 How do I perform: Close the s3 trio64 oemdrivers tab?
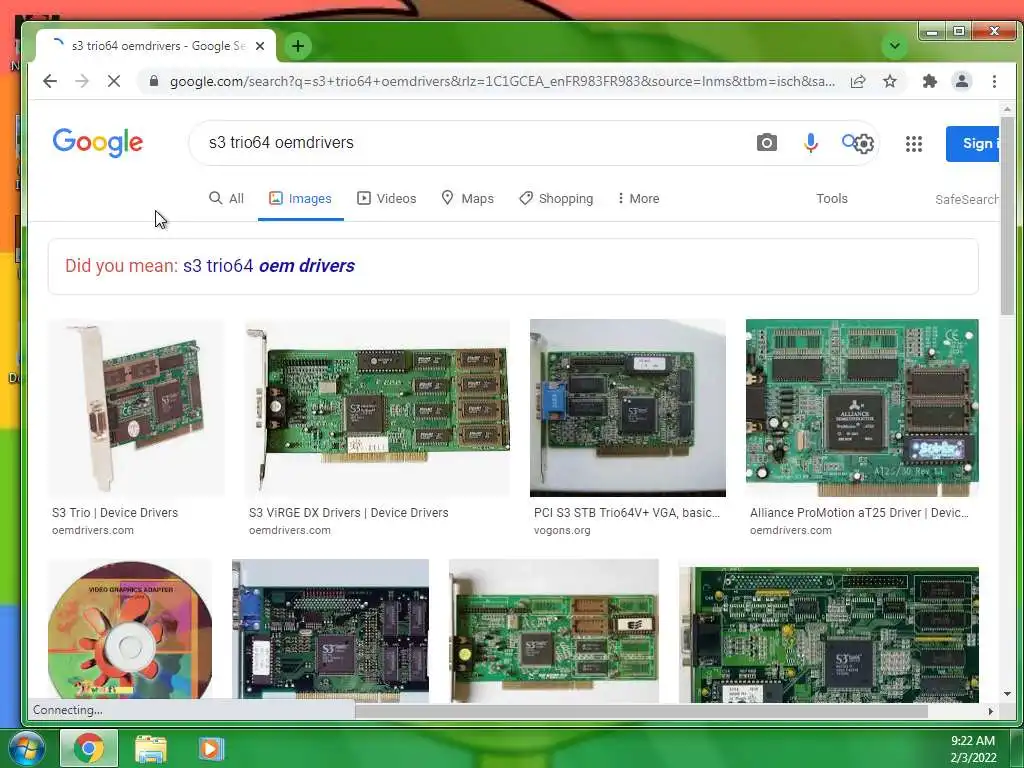(x=260, y=46)
